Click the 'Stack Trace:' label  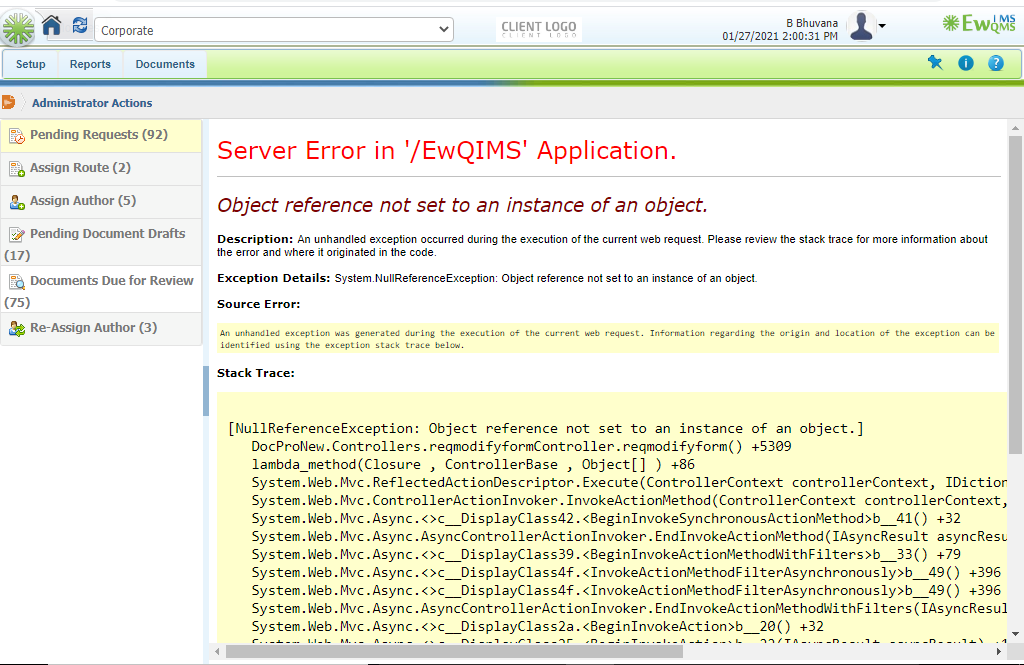tap(255, 373)
